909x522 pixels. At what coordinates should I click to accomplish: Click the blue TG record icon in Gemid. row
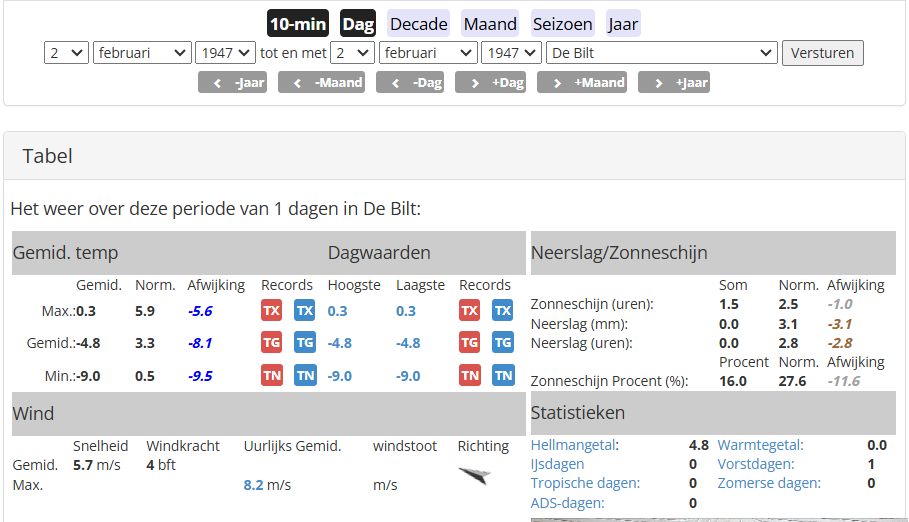[x=305, y=343]
